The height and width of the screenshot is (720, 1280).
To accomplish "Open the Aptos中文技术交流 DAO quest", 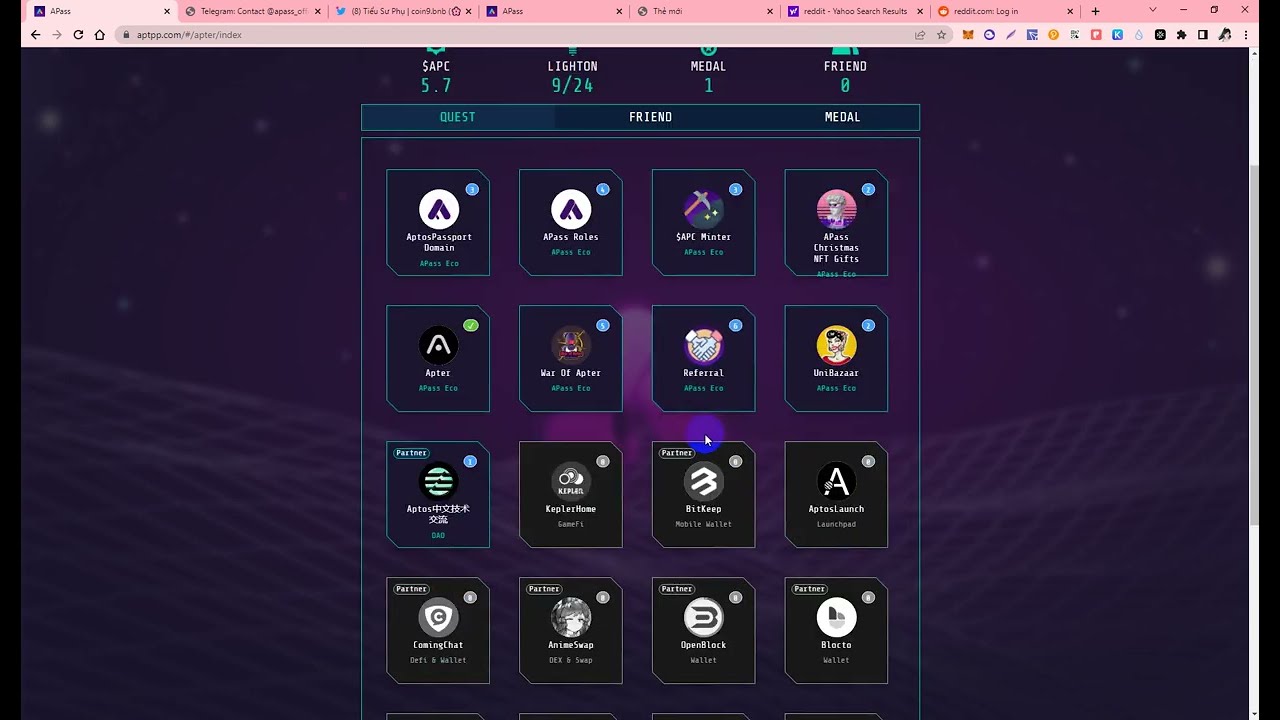I will [x=438, y=494].
